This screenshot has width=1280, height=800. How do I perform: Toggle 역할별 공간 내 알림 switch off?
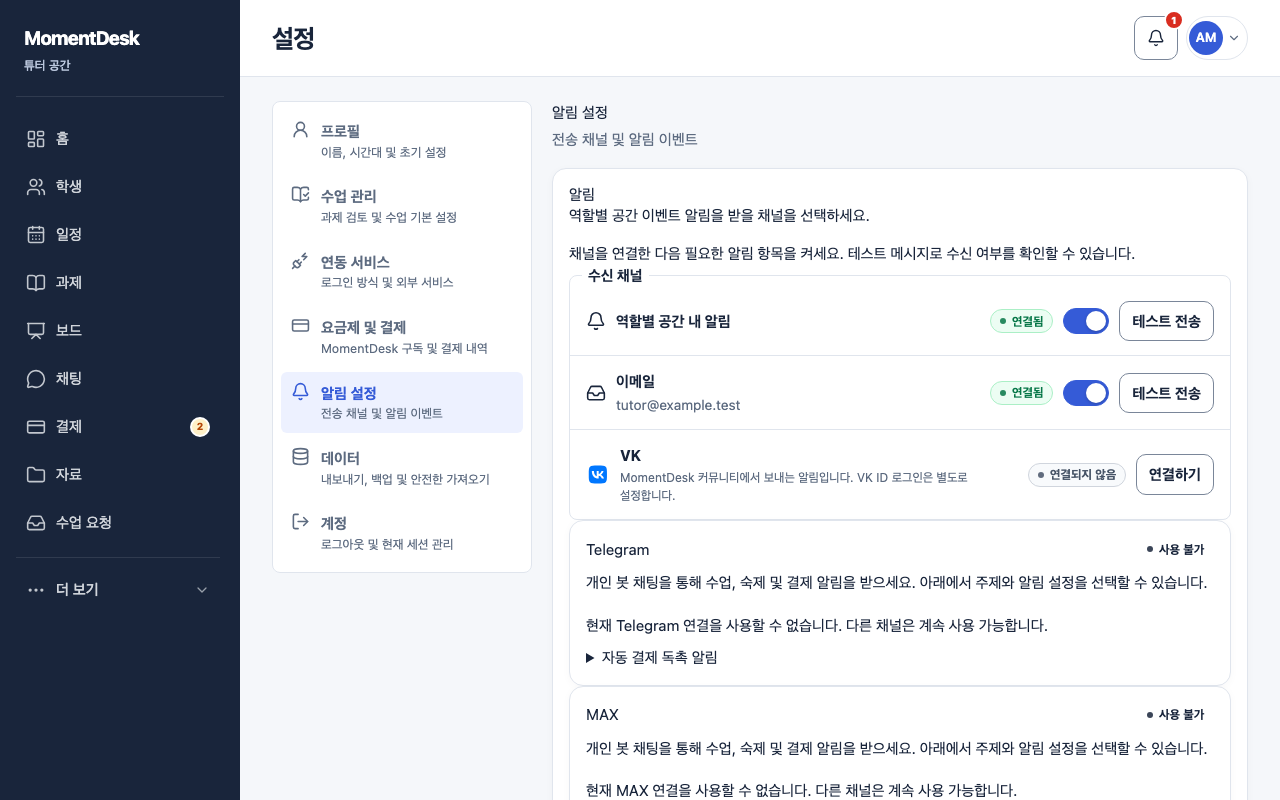point(1086,321)
